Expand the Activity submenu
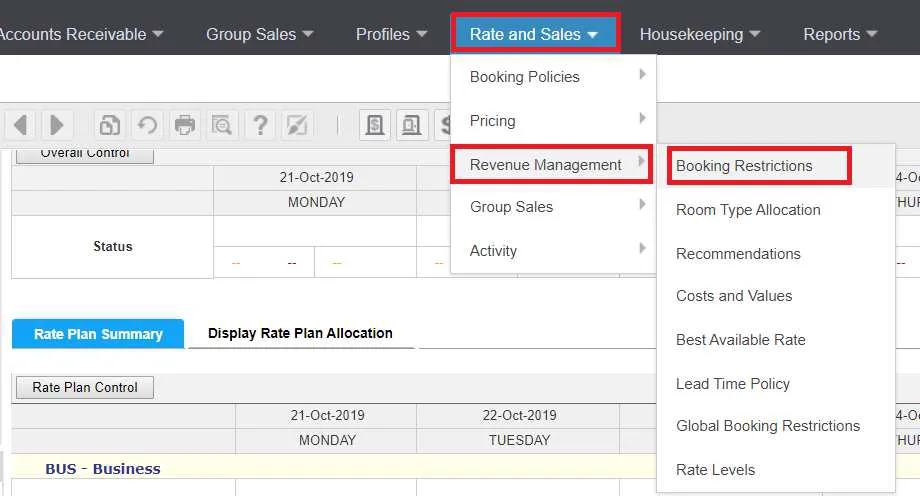This screenshot has height=496, width=920. point(553,251)
